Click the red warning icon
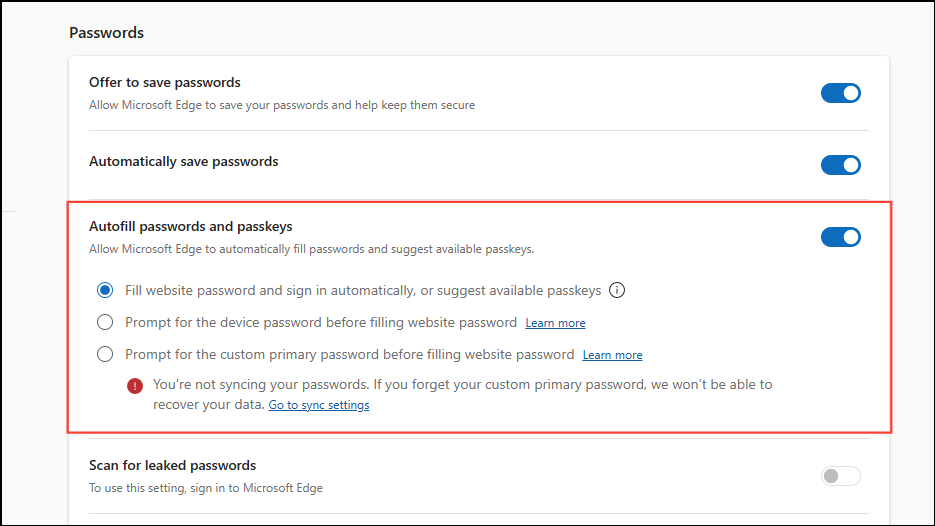935x526 pixels. click(x=135, y=385)
